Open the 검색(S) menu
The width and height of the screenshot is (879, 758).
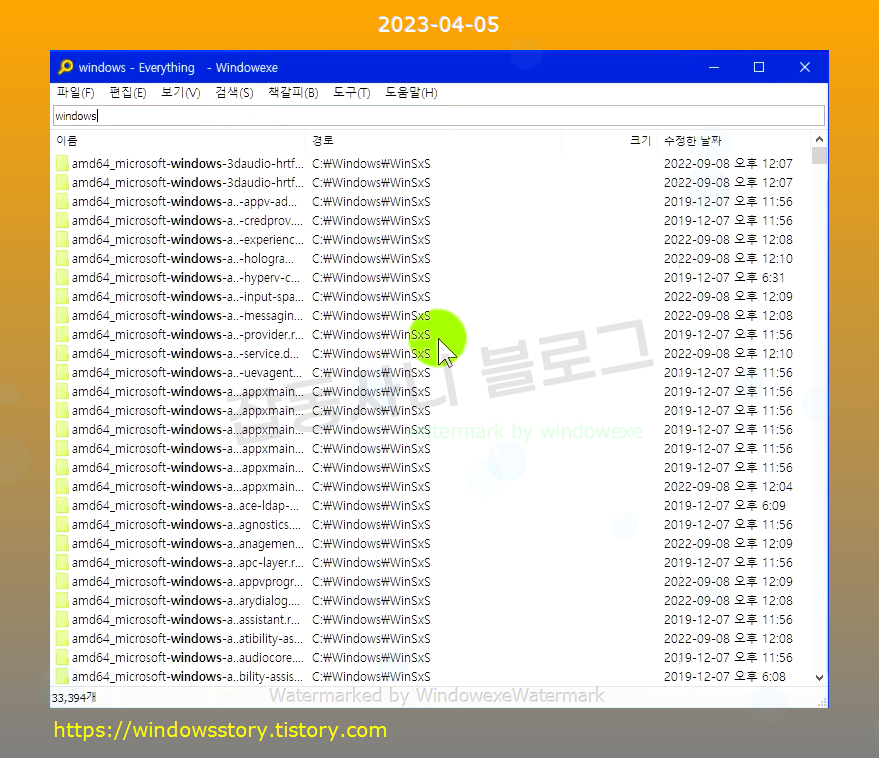tap(234, 93)
